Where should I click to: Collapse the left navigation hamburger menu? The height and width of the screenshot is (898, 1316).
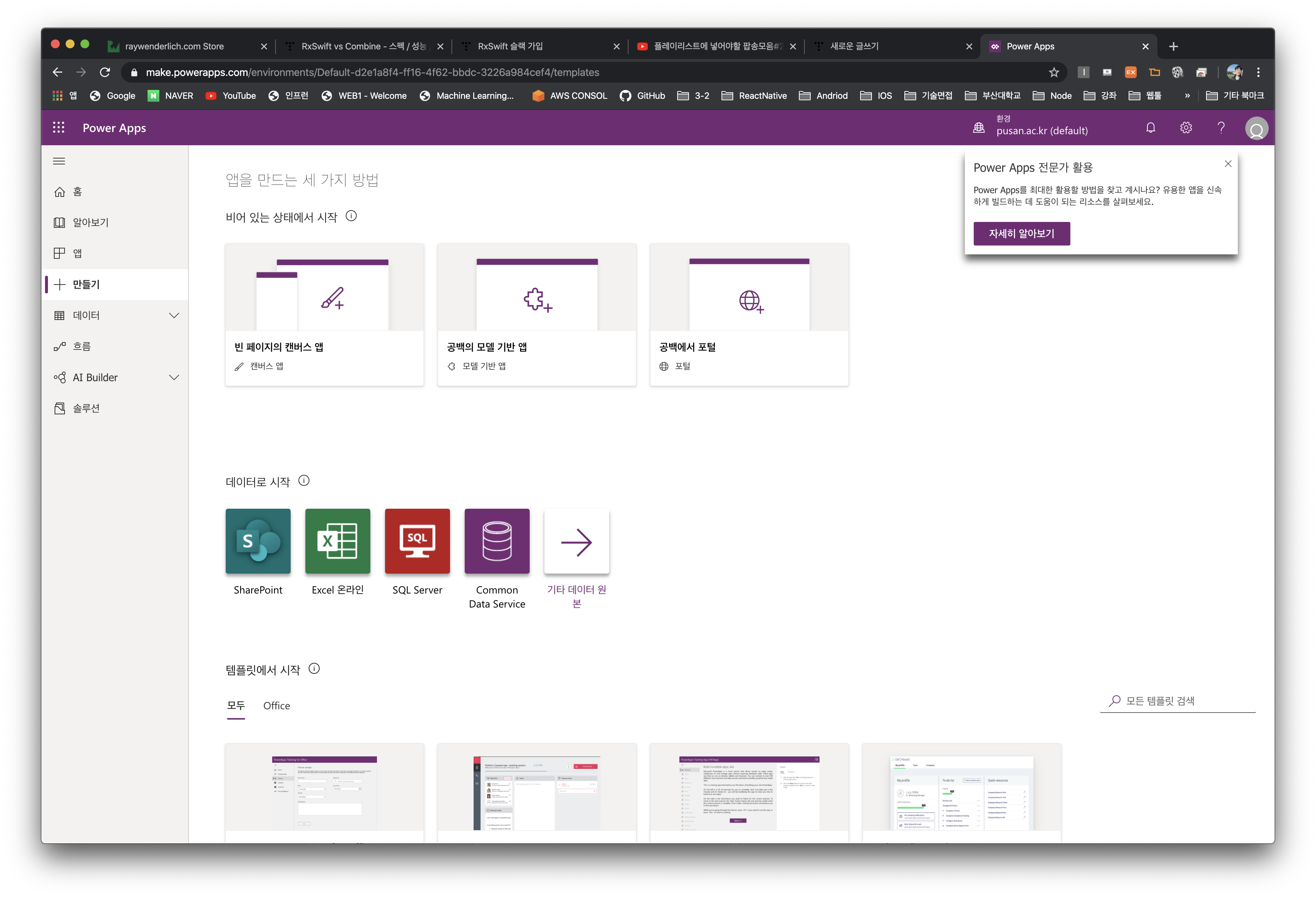(59, 161)
